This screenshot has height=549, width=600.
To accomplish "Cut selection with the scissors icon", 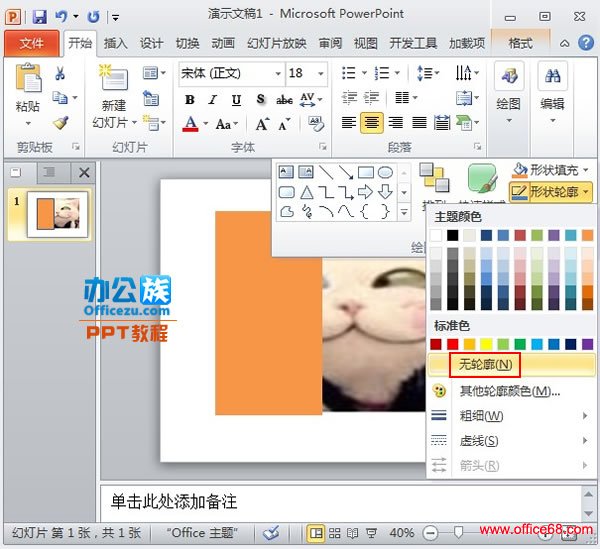I will (60, 73).
